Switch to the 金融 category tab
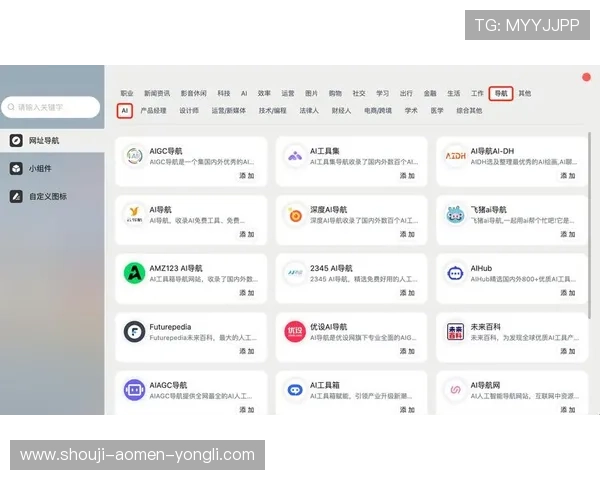This screenshot has width=600, height=480. pos(430,93)
